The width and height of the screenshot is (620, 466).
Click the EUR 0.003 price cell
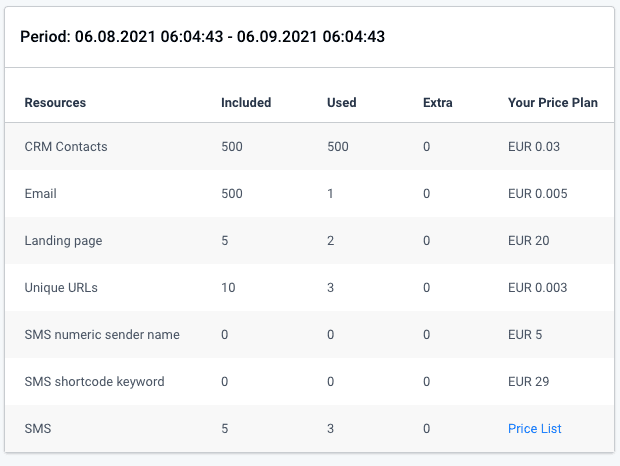coord(538,288)
